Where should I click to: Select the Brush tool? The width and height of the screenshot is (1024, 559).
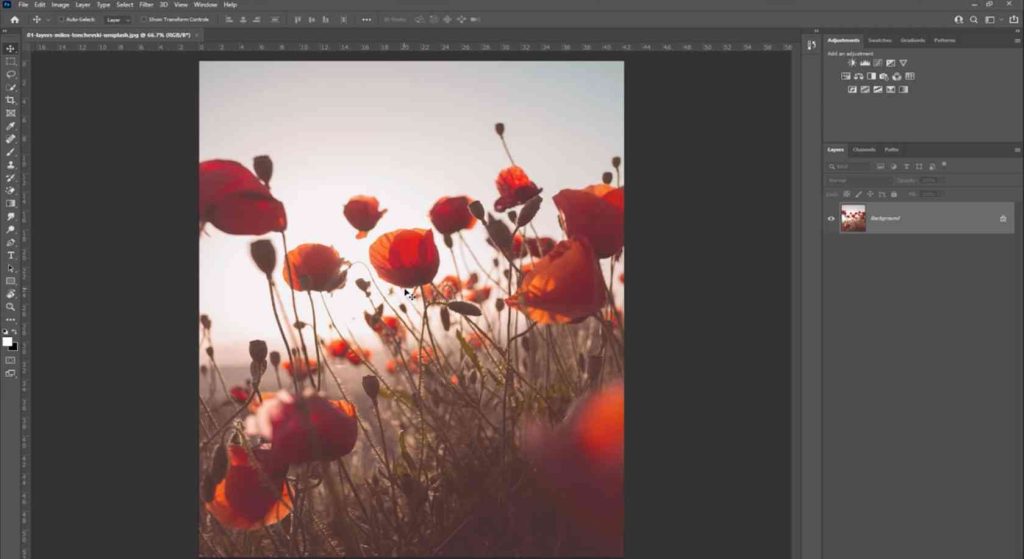[10, 152]
